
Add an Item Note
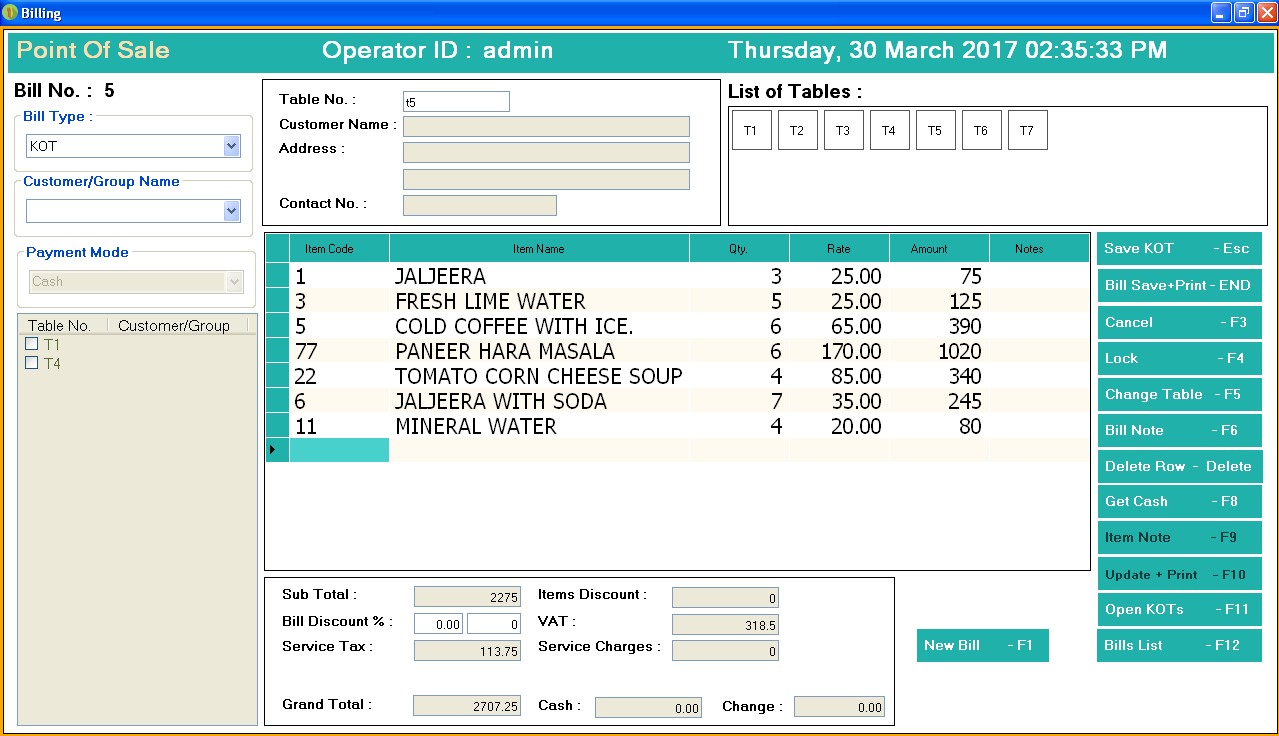tap(1178, 537)
